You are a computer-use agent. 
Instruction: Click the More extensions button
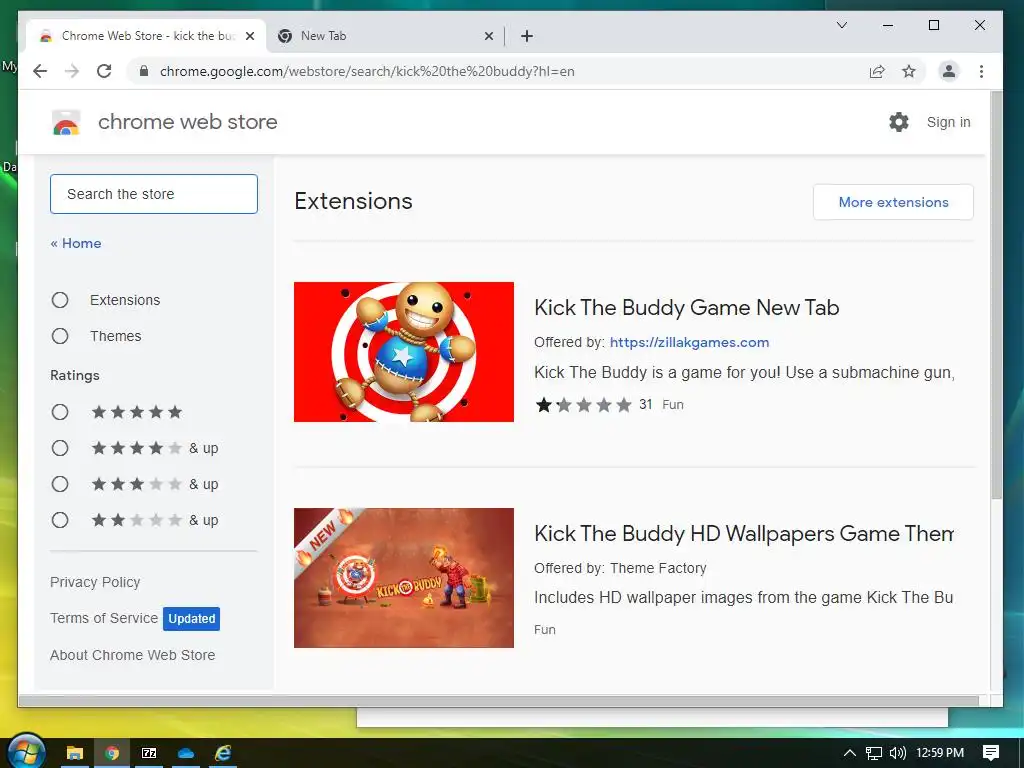(893, 202)
